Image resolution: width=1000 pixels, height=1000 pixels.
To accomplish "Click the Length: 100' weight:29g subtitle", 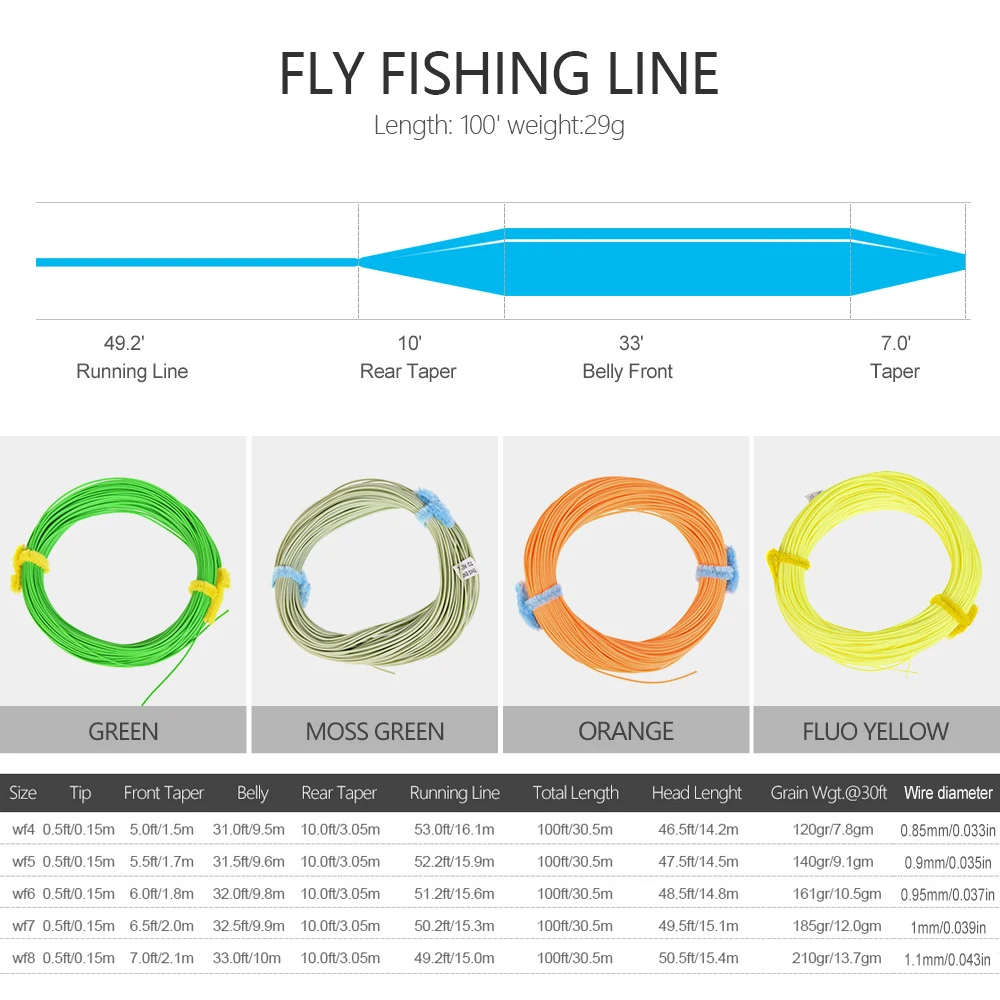I will [x=499, y=127].
